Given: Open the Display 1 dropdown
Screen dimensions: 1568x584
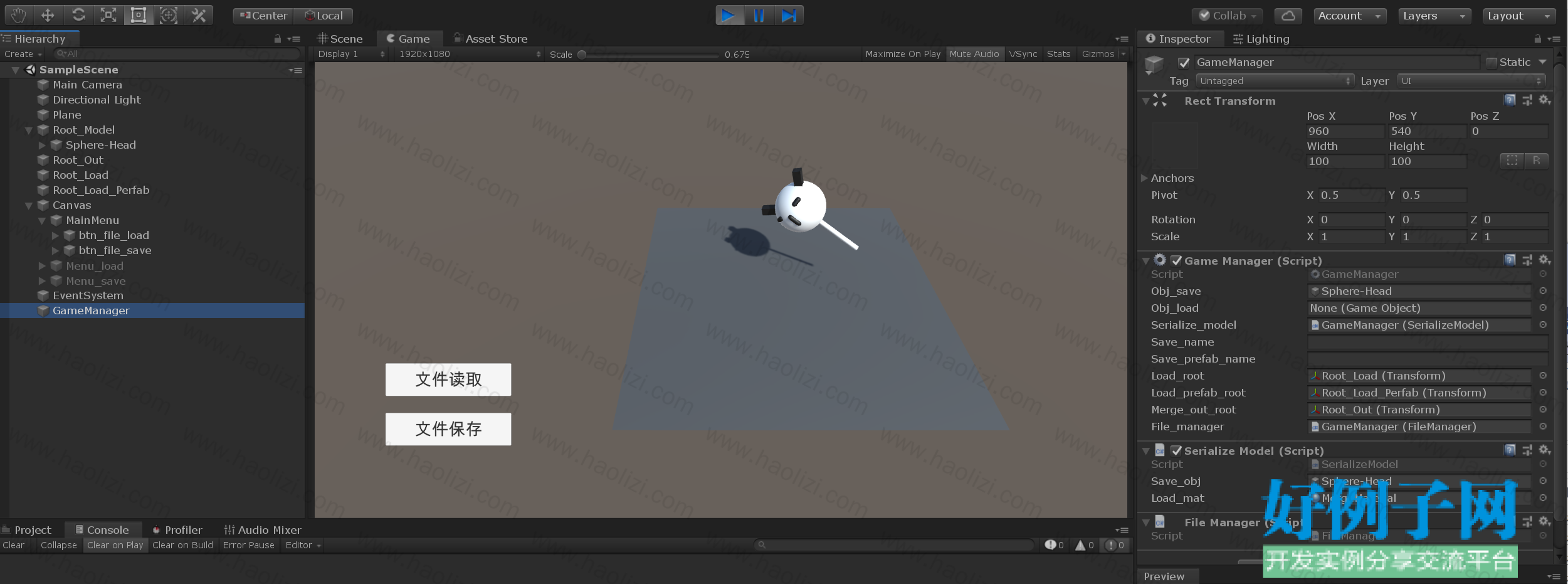Looking at the screenshot, I should click(351, 54).
